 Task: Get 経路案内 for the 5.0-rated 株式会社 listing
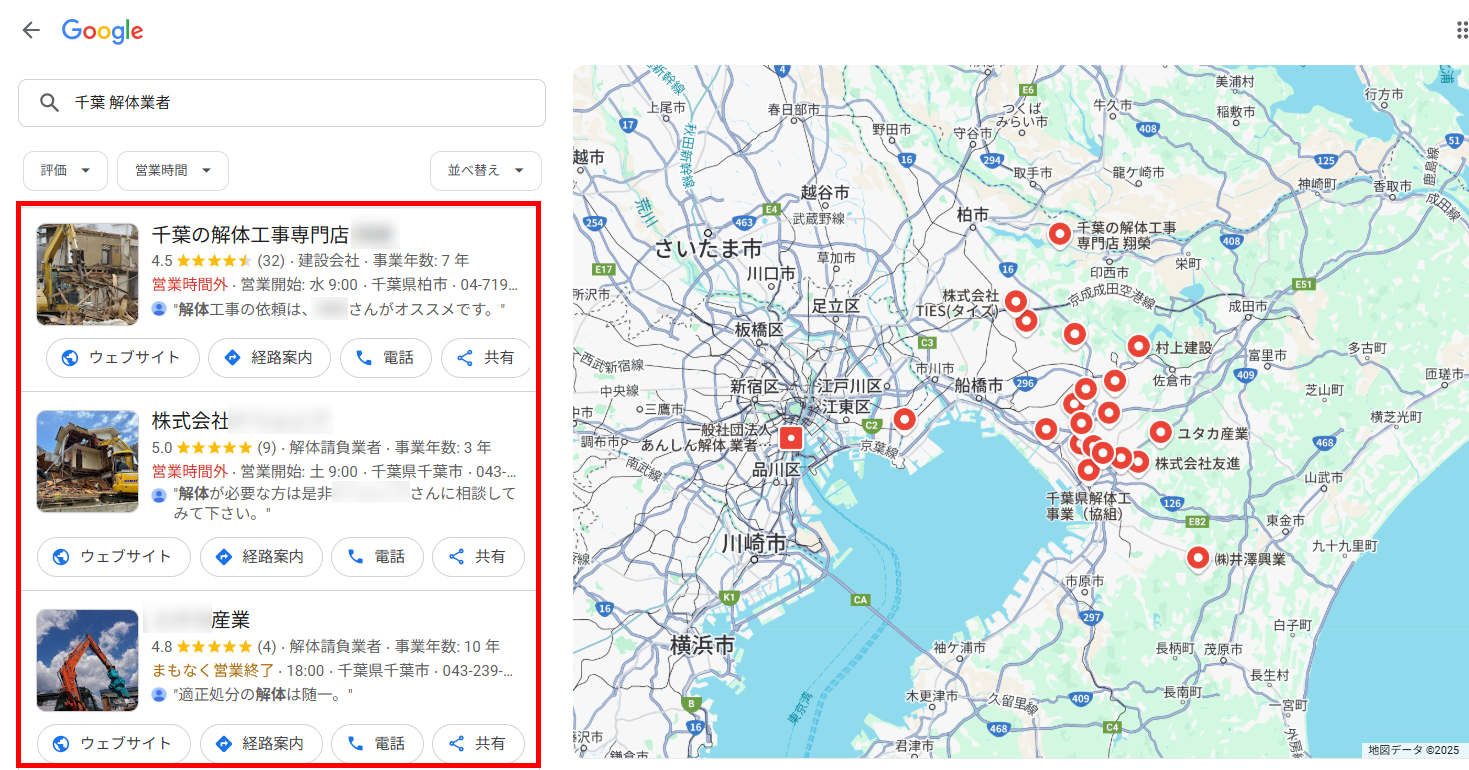(x=261, y=557)
